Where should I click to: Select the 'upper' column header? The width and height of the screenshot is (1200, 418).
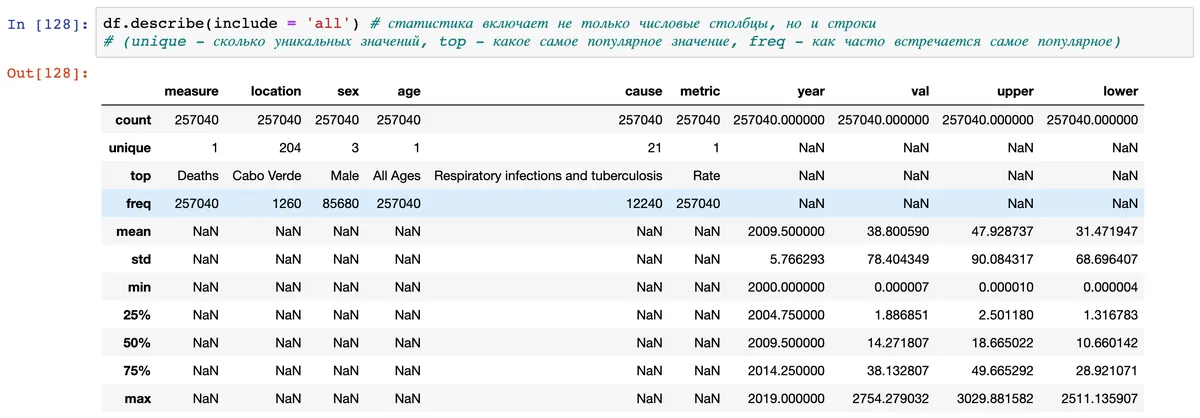(x=1015, y=91)
